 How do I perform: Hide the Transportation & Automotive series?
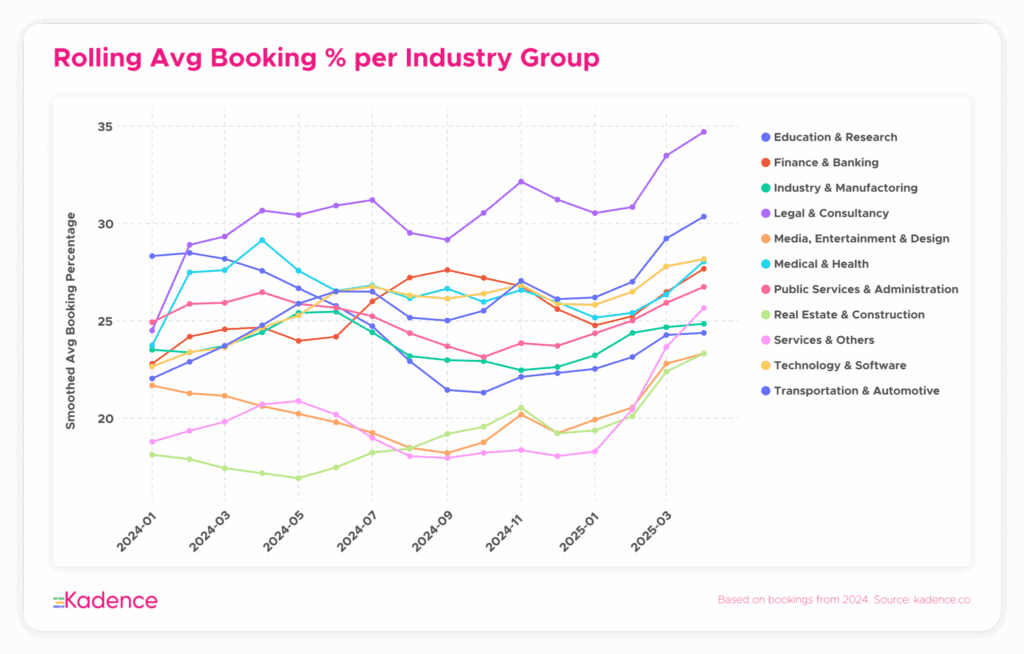(857, 391)
